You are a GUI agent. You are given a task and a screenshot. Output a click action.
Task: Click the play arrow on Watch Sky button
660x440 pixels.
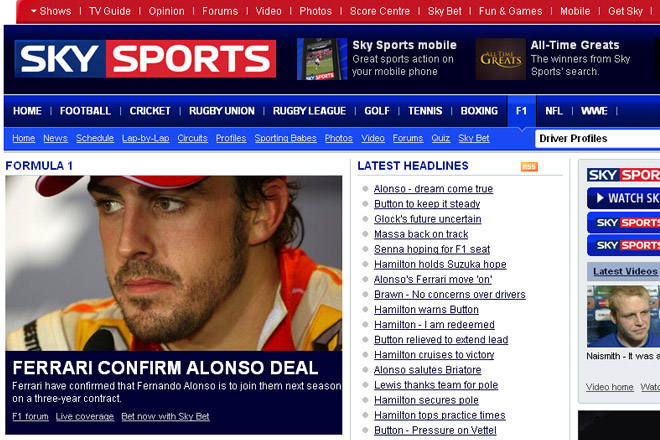click(597, 198)
